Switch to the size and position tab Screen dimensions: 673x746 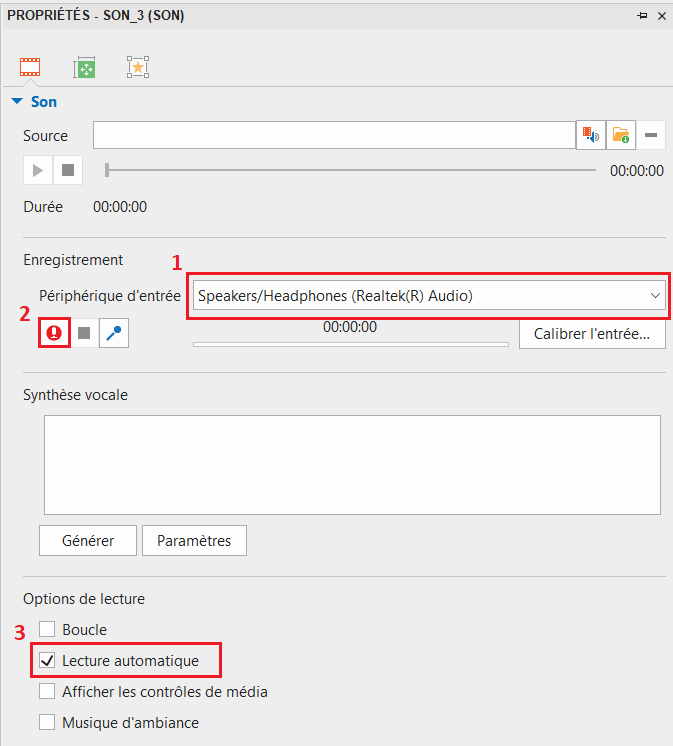coord(84,68)
